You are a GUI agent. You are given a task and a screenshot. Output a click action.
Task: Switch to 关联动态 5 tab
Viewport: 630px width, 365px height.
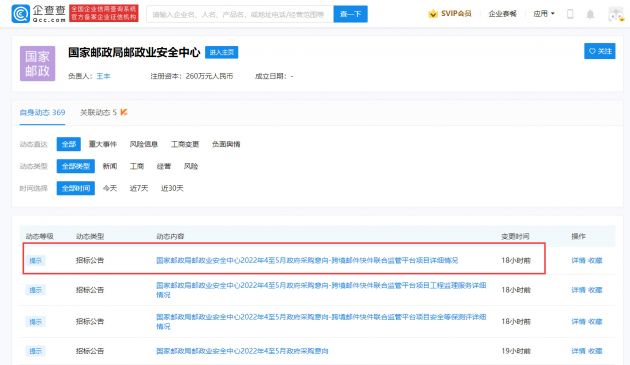[98, 113]
